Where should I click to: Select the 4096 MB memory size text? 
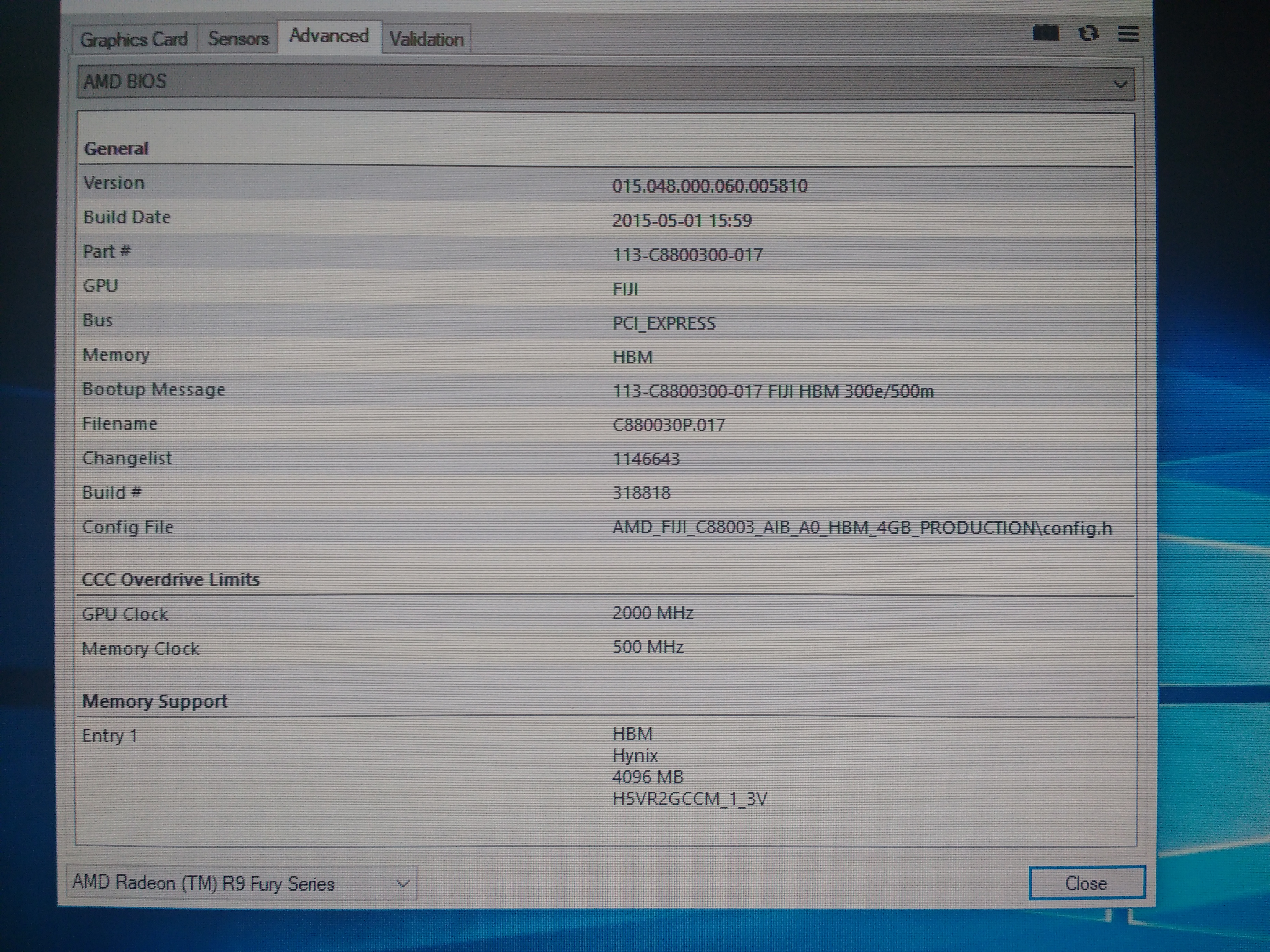tap(648, 777)
